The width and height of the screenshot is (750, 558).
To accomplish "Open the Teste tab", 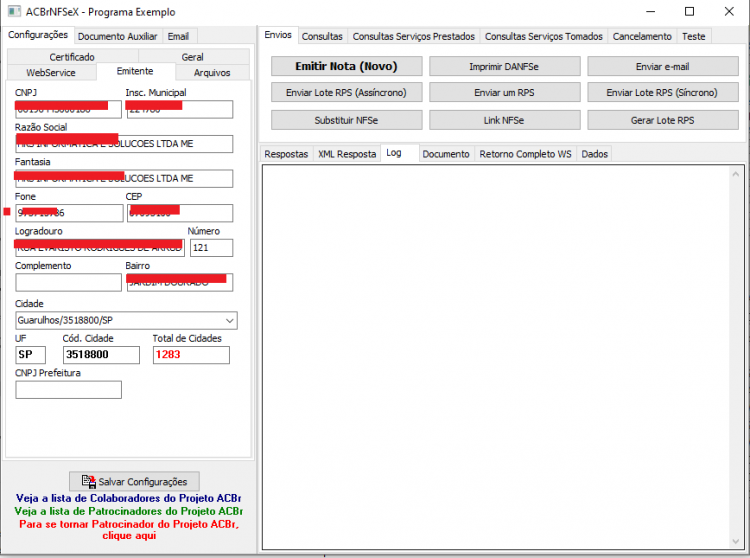I will click(694, 36).
